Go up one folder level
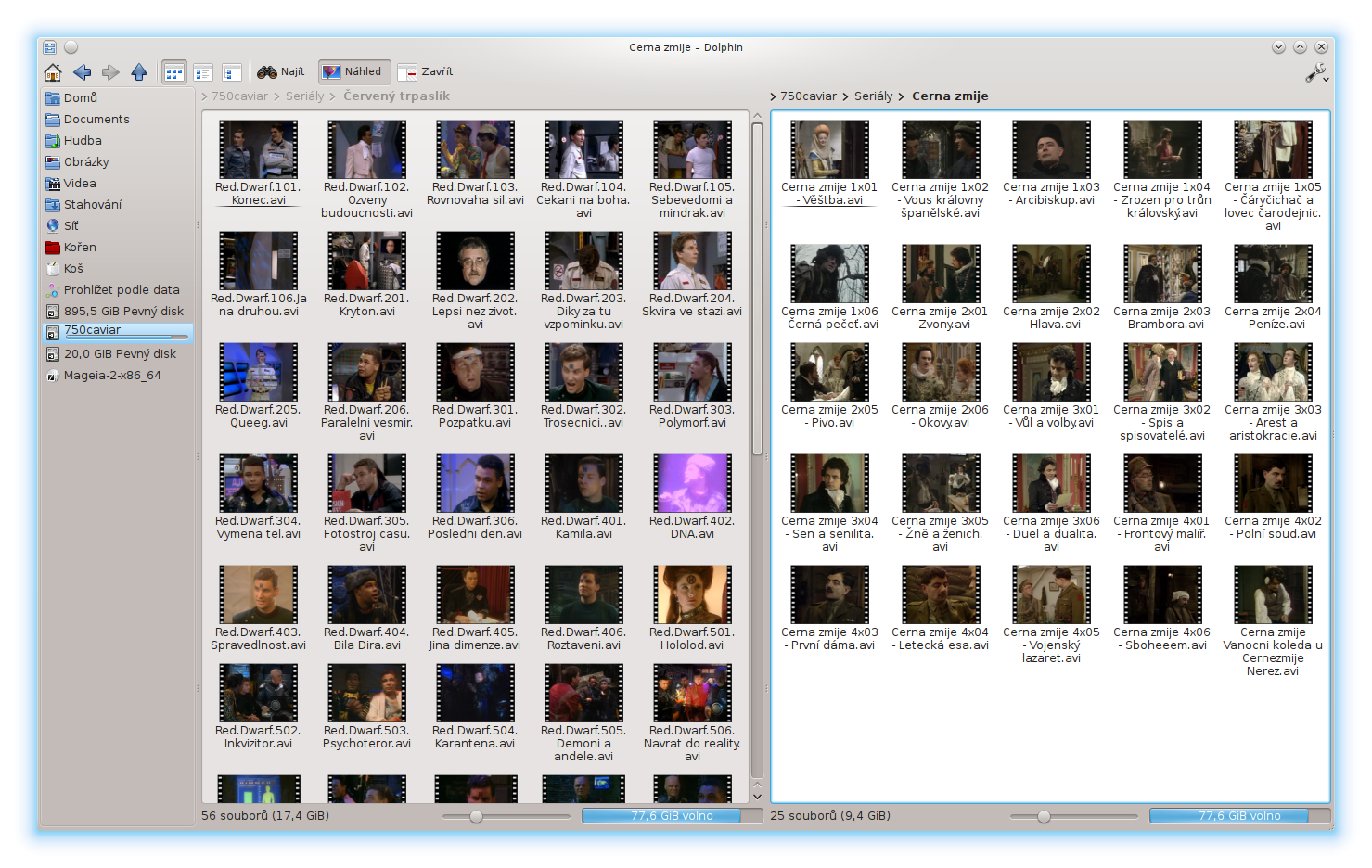1372x868 pixels. coord(139,72)
